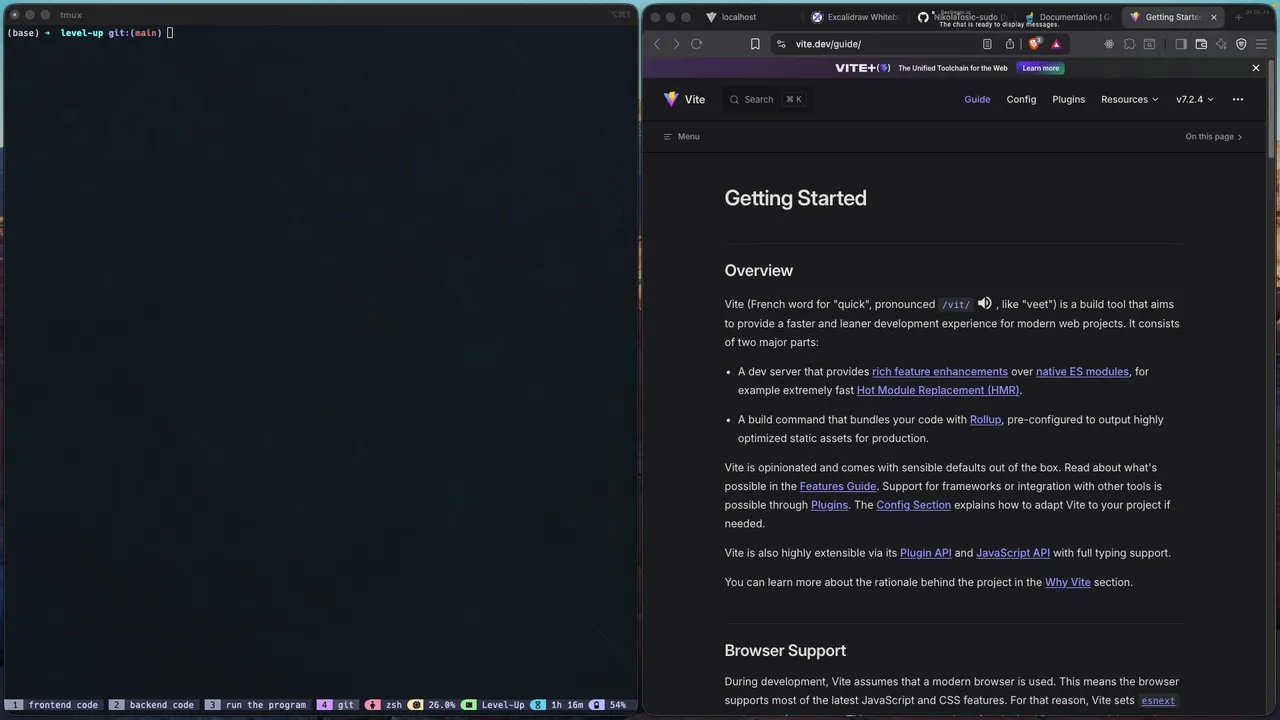Open the v7.2.4 version dropdown
This screenshot has width=1280, height=720.
click(1195, 99)
